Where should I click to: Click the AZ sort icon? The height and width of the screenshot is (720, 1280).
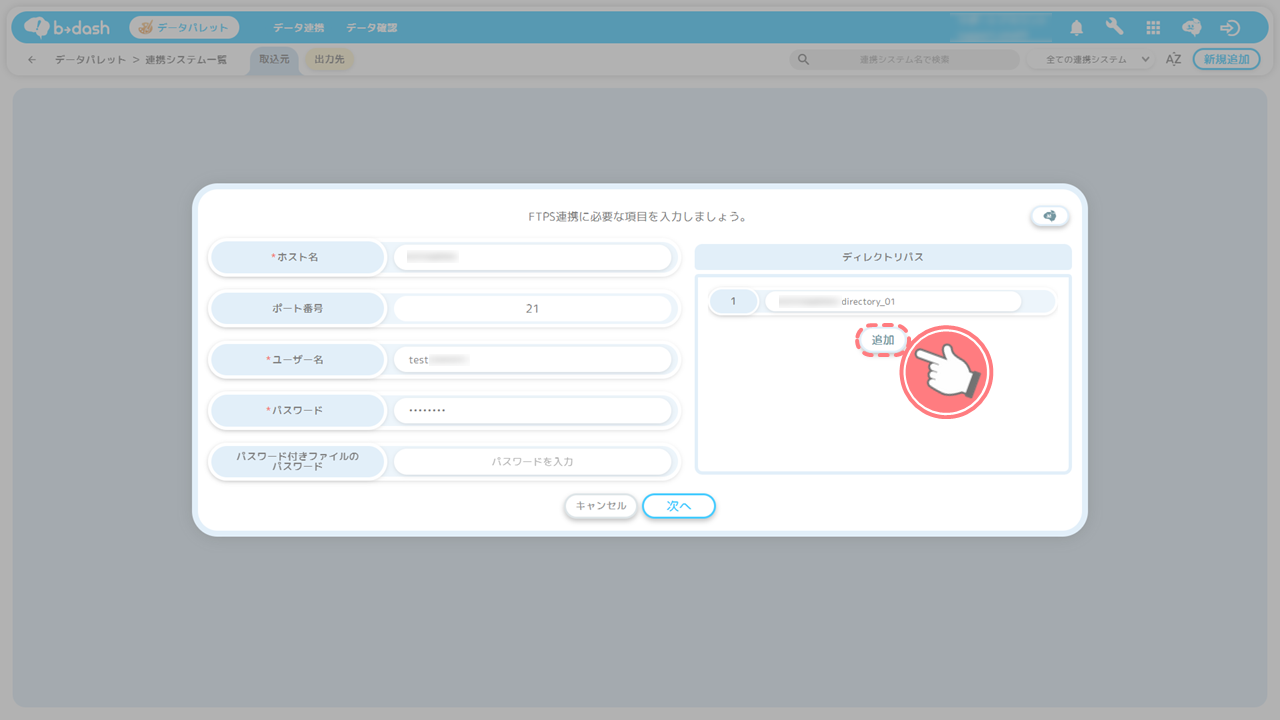tap(1173, 60)
